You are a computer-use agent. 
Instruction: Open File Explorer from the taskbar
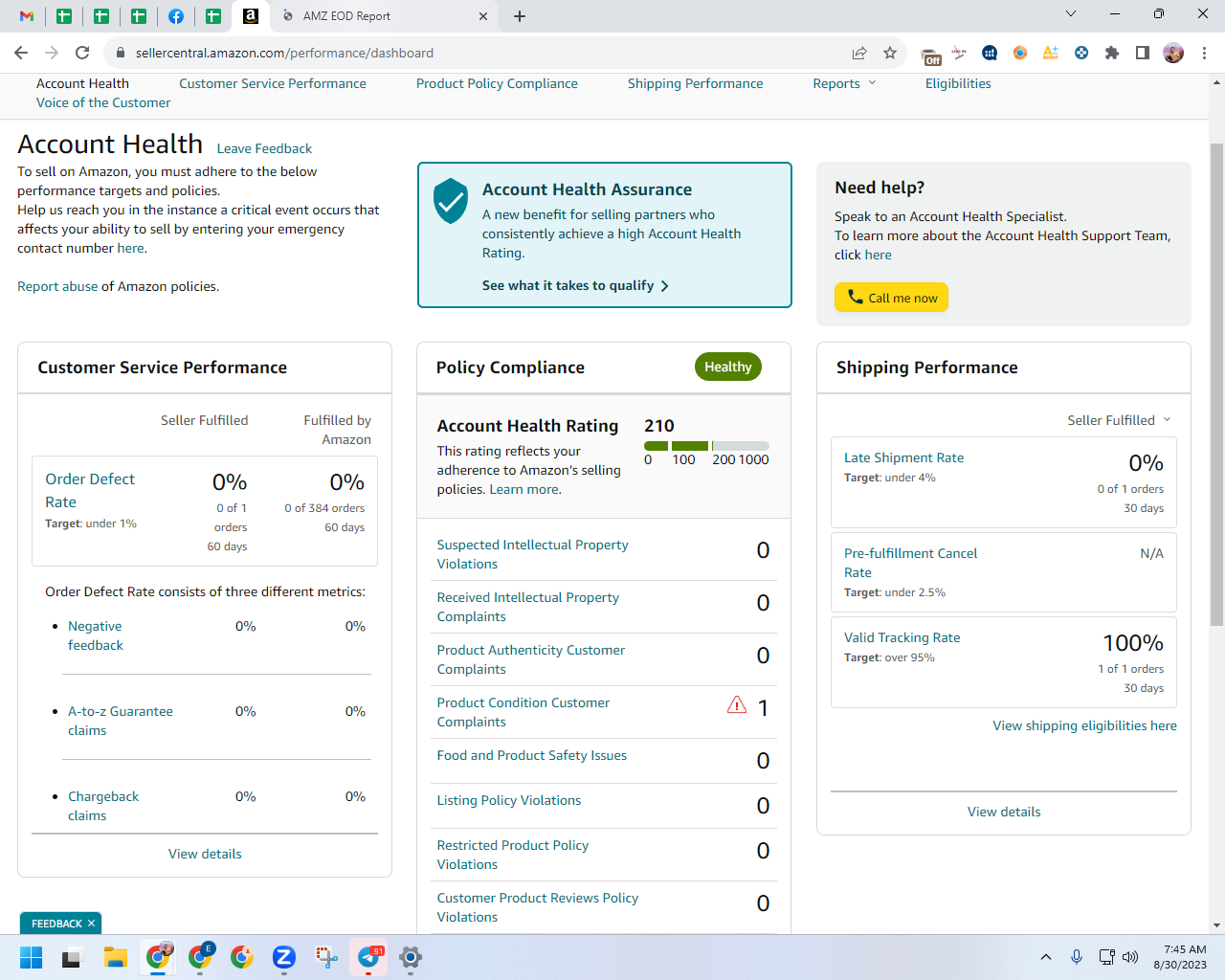[116, 957]
